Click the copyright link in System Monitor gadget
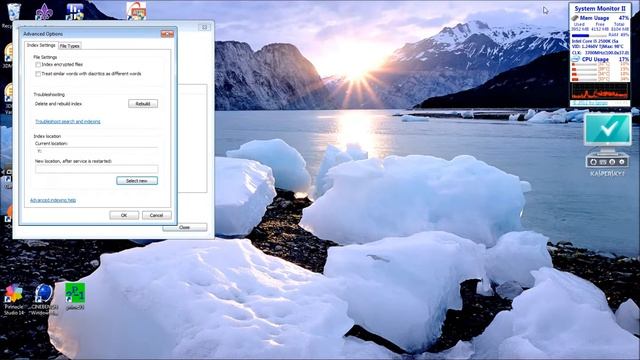Screen dimensions: 640x360 (590, 103)
